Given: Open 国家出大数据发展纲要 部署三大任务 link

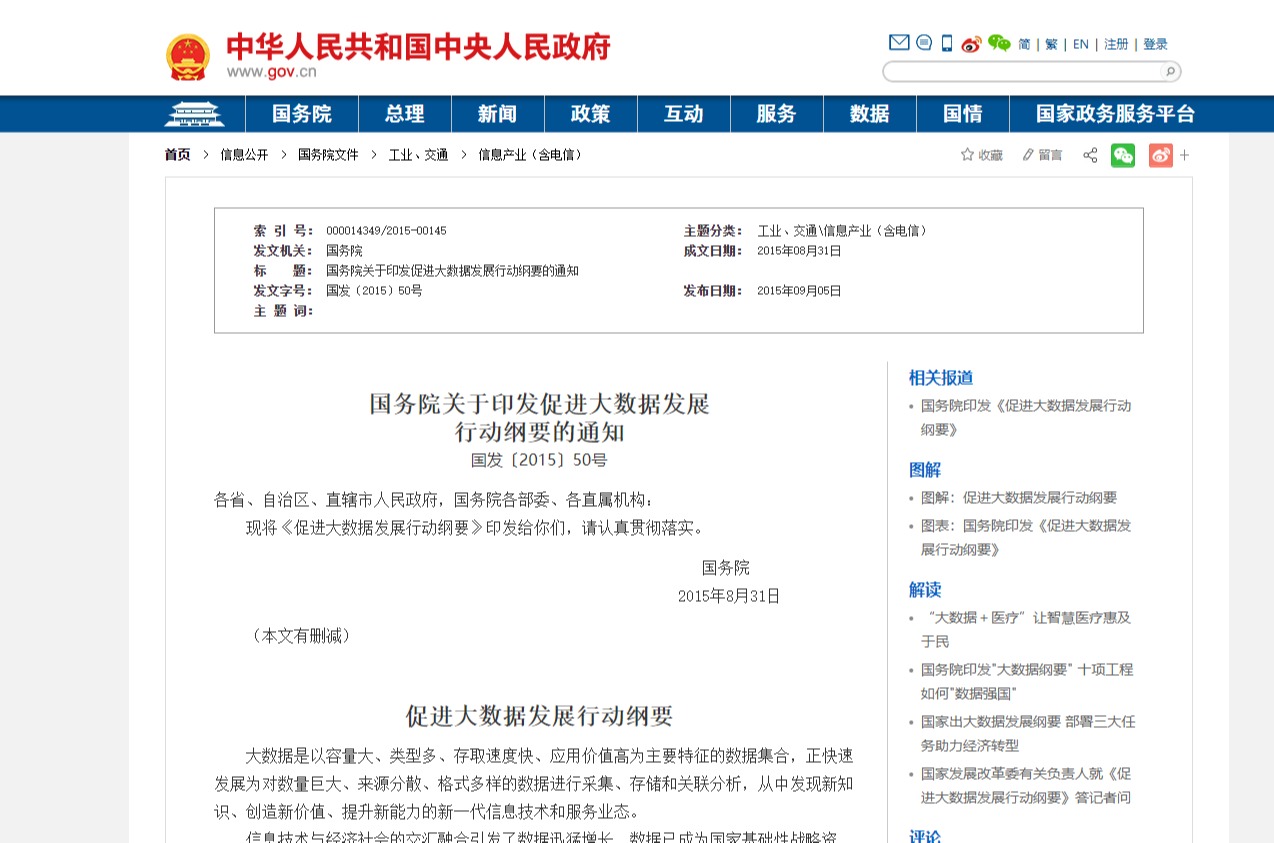Looking at the screenshot, I should tap(1028, 734).
